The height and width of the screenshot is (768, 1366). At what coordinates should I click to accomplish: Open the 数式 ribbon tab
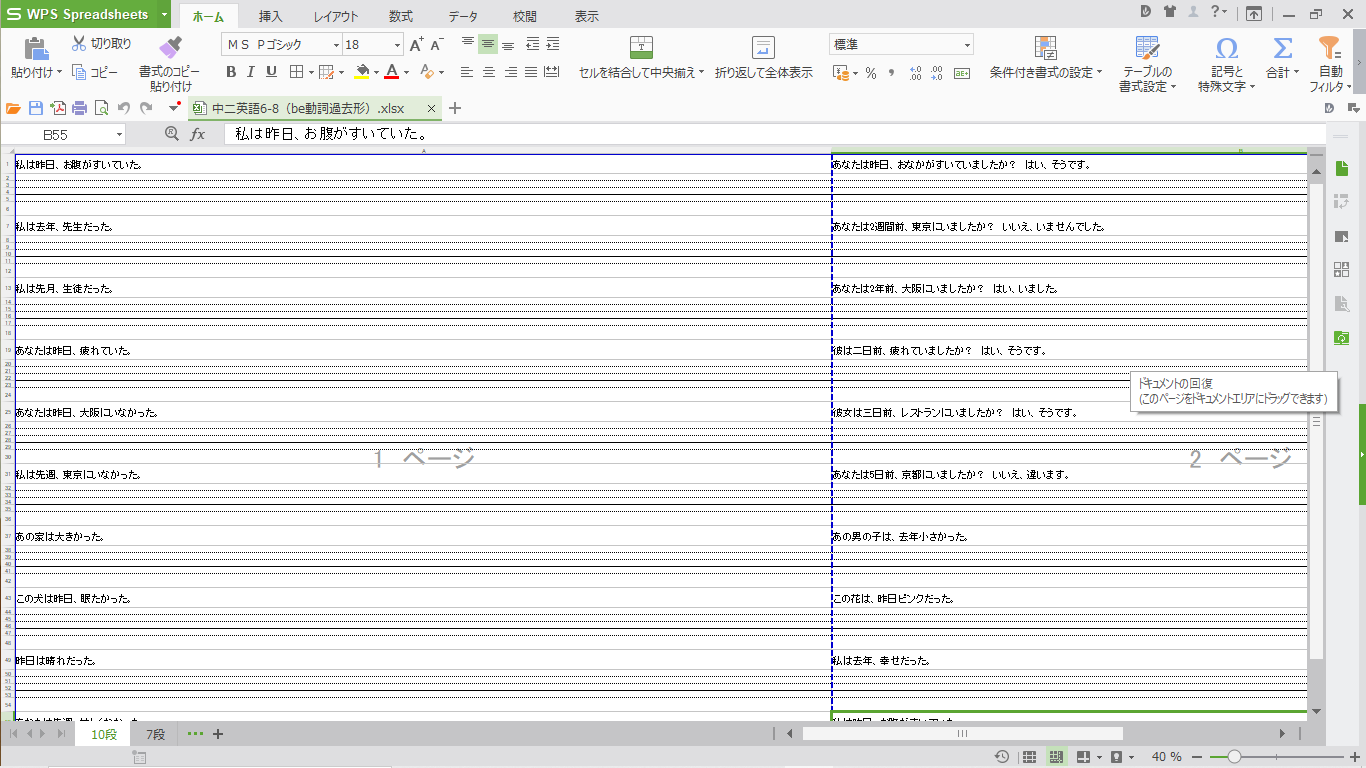(401, 16)
